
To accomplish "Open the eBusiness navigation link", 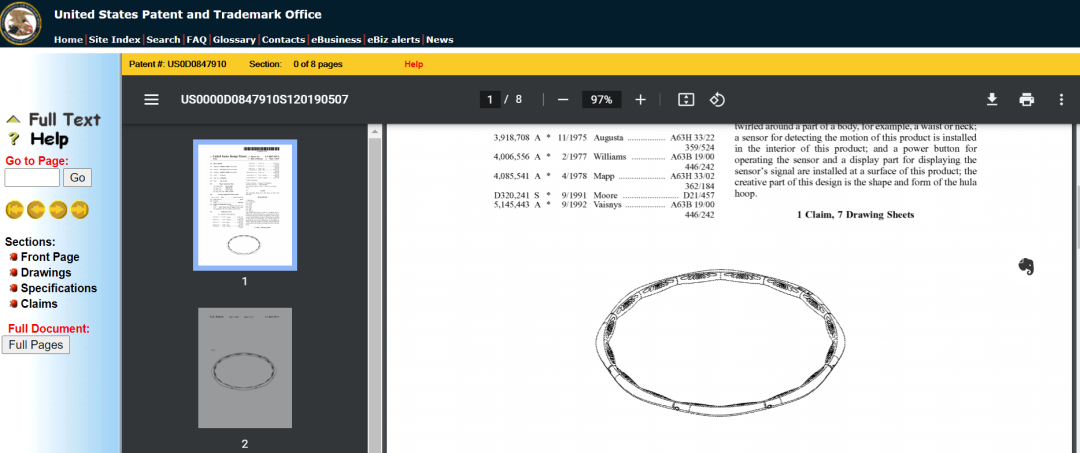I will click(336, 40).
